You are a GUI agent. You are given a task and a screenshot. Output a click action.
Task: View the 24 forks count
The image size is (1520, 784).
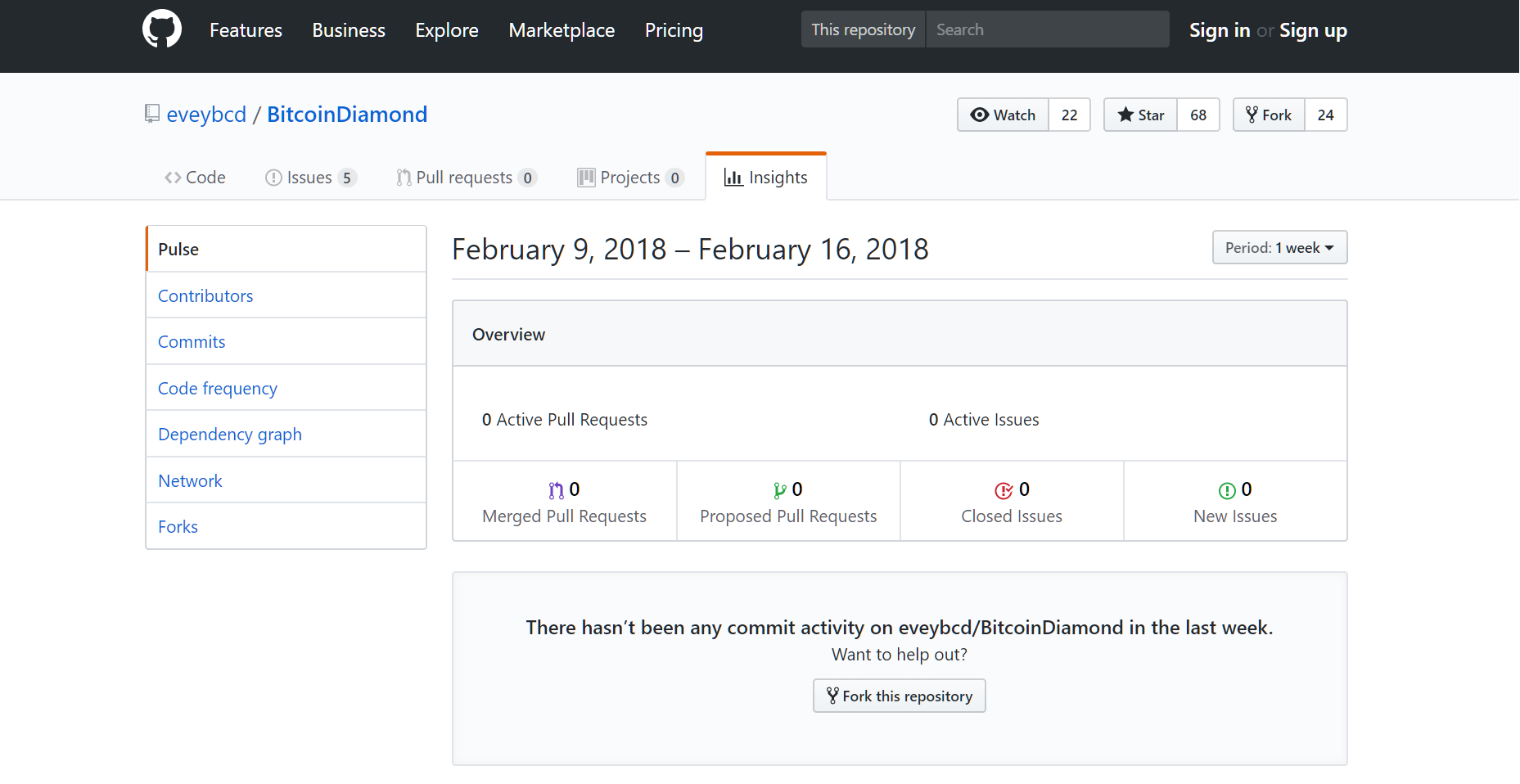pyautogui.click(x=1326, y=115)
